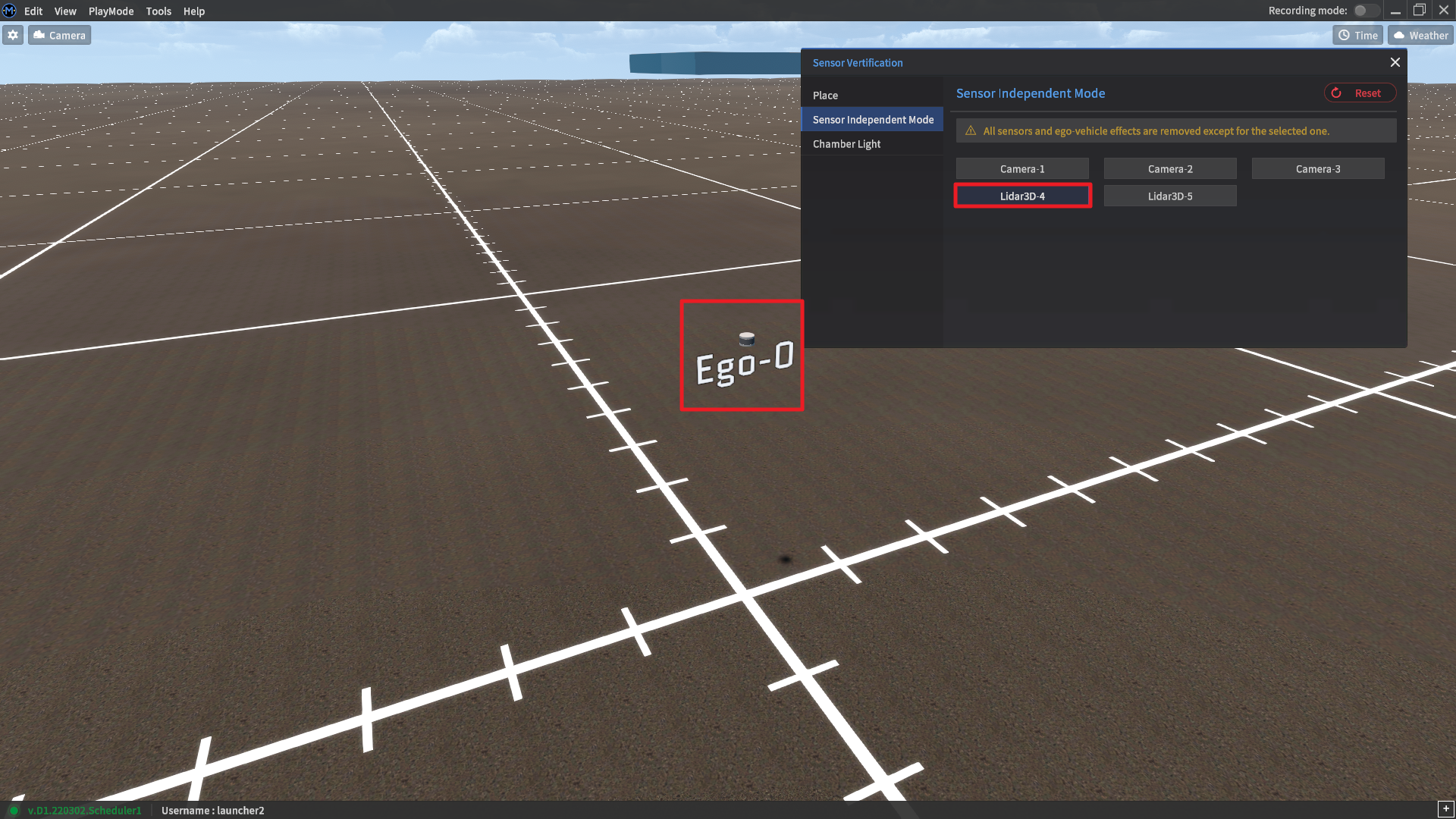Click the application logo icon
This screenshot has height=819, width=1456.
click(x=9, y=11)
